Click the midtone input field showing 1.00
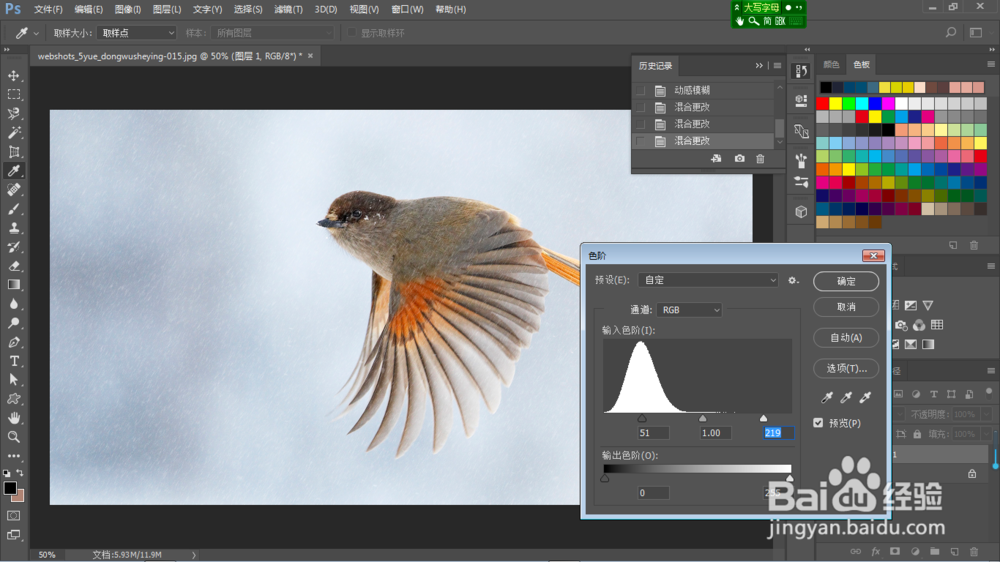The height and width of the screenshot is (562, 1000). [x=715, y=433]
